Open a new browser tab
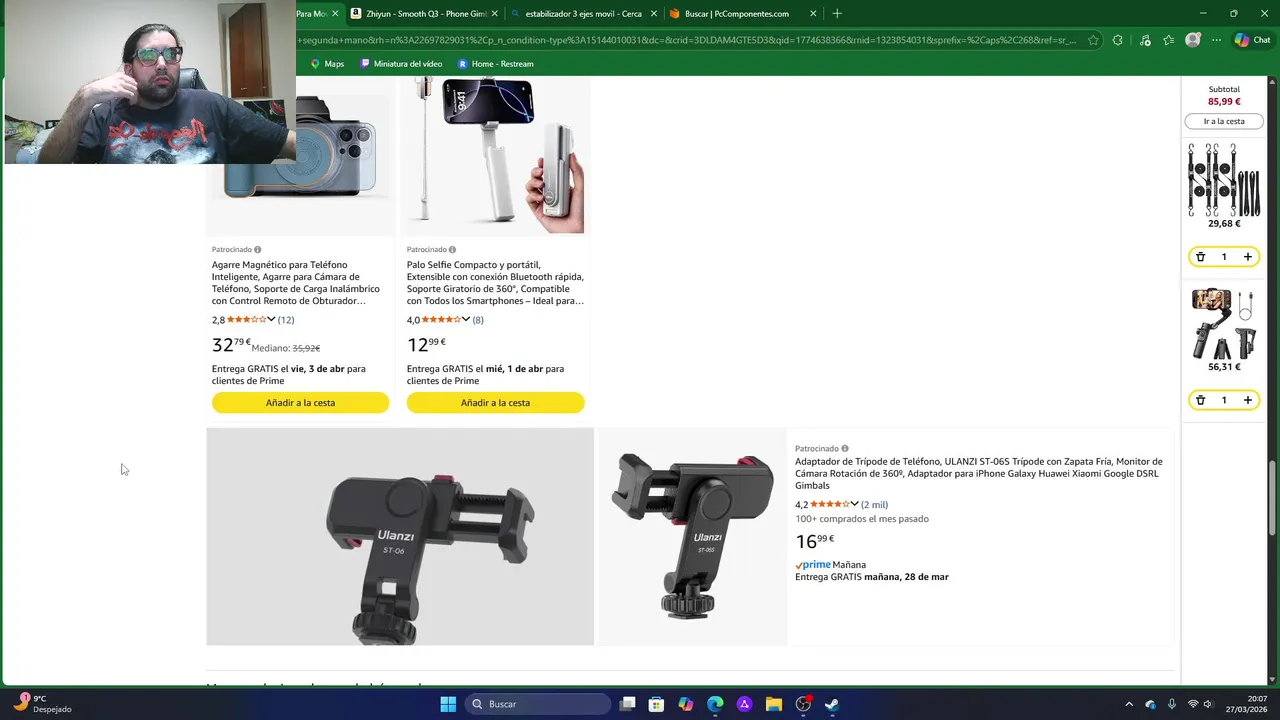The height and width of the screenshot is (720, 1280). [837, 14]
